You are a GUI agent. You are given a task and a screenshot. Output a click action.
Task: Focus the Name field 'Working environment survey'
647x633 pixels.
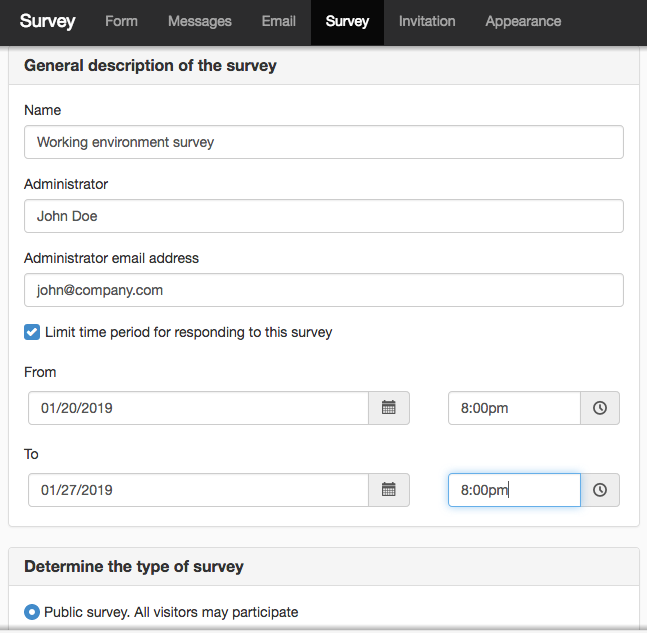[324, 142]
